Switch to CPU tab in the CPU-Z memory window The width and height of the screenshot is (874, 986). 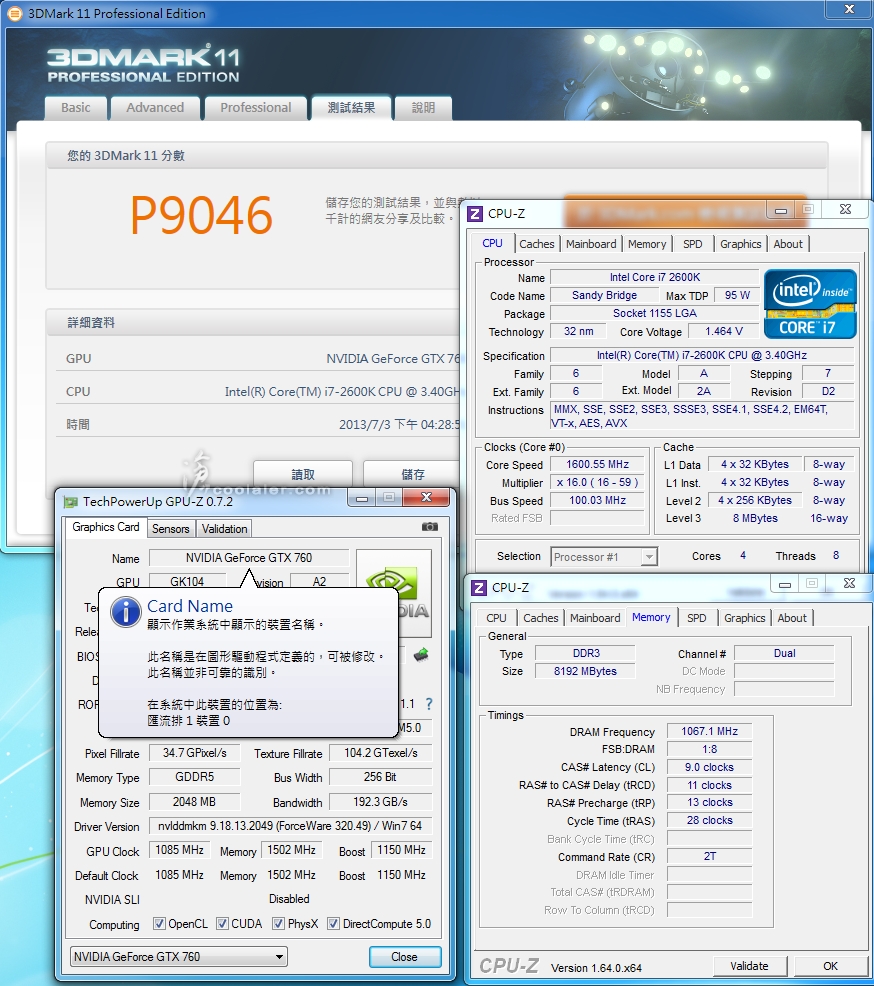click(496, 618)
